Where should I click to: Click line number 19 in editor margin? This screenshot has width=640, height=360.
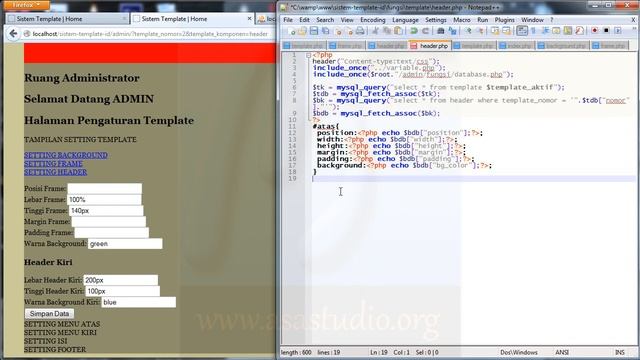(292, 178)
